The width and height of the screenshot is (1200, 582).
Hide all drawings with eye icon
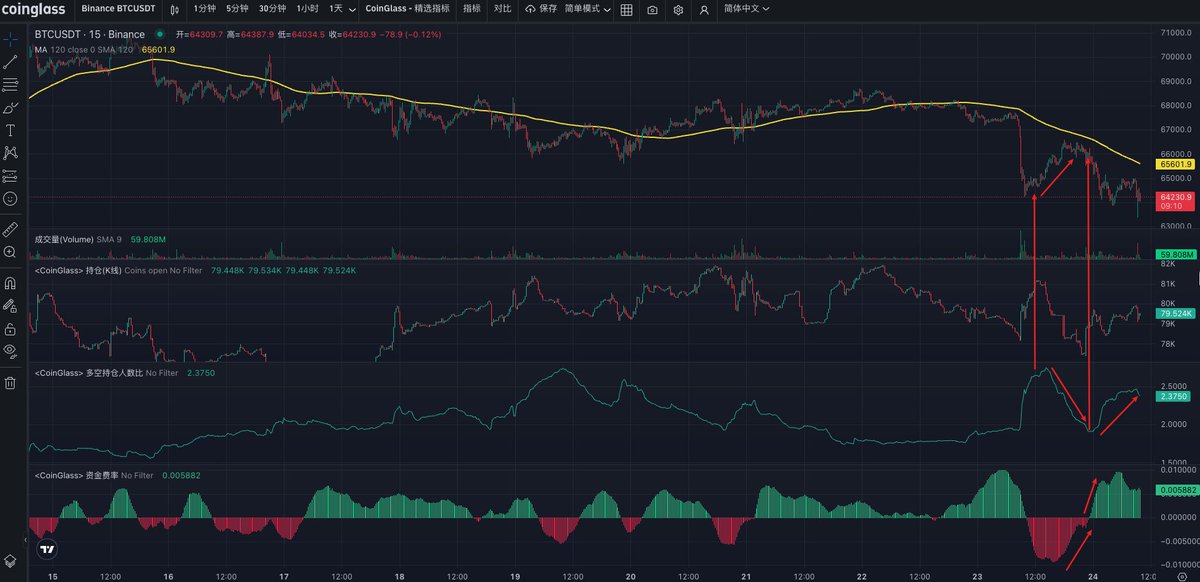tap(10, 351)
